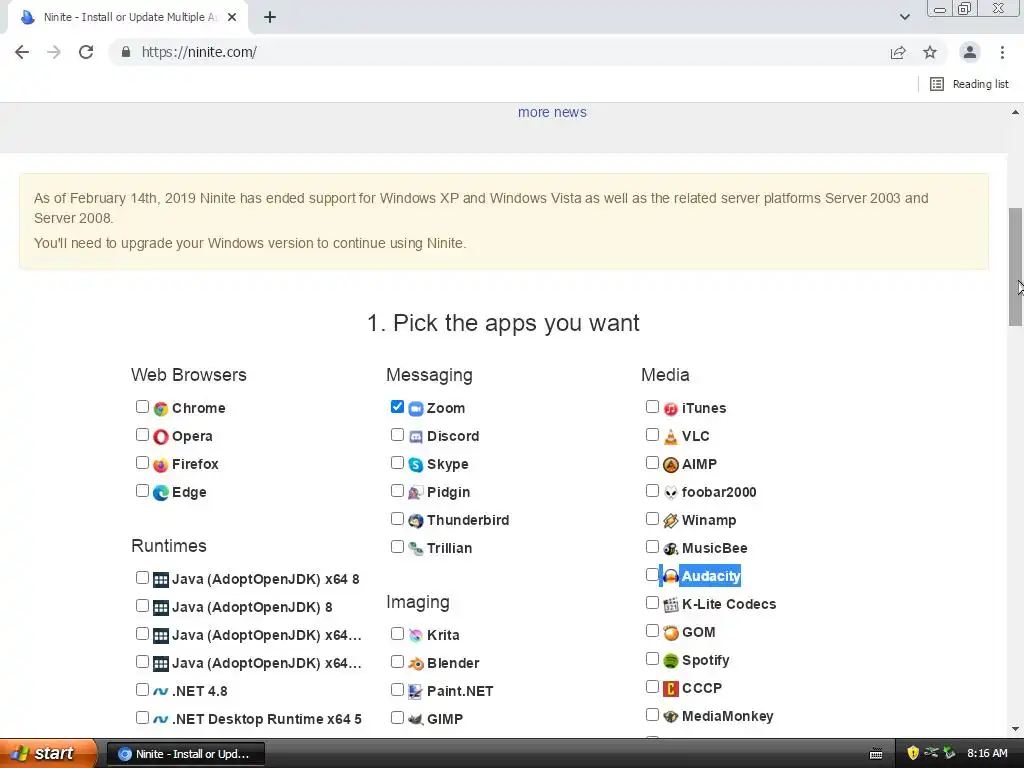Click the iTunes app icon

pyautogui.click(x=671, y=409)
